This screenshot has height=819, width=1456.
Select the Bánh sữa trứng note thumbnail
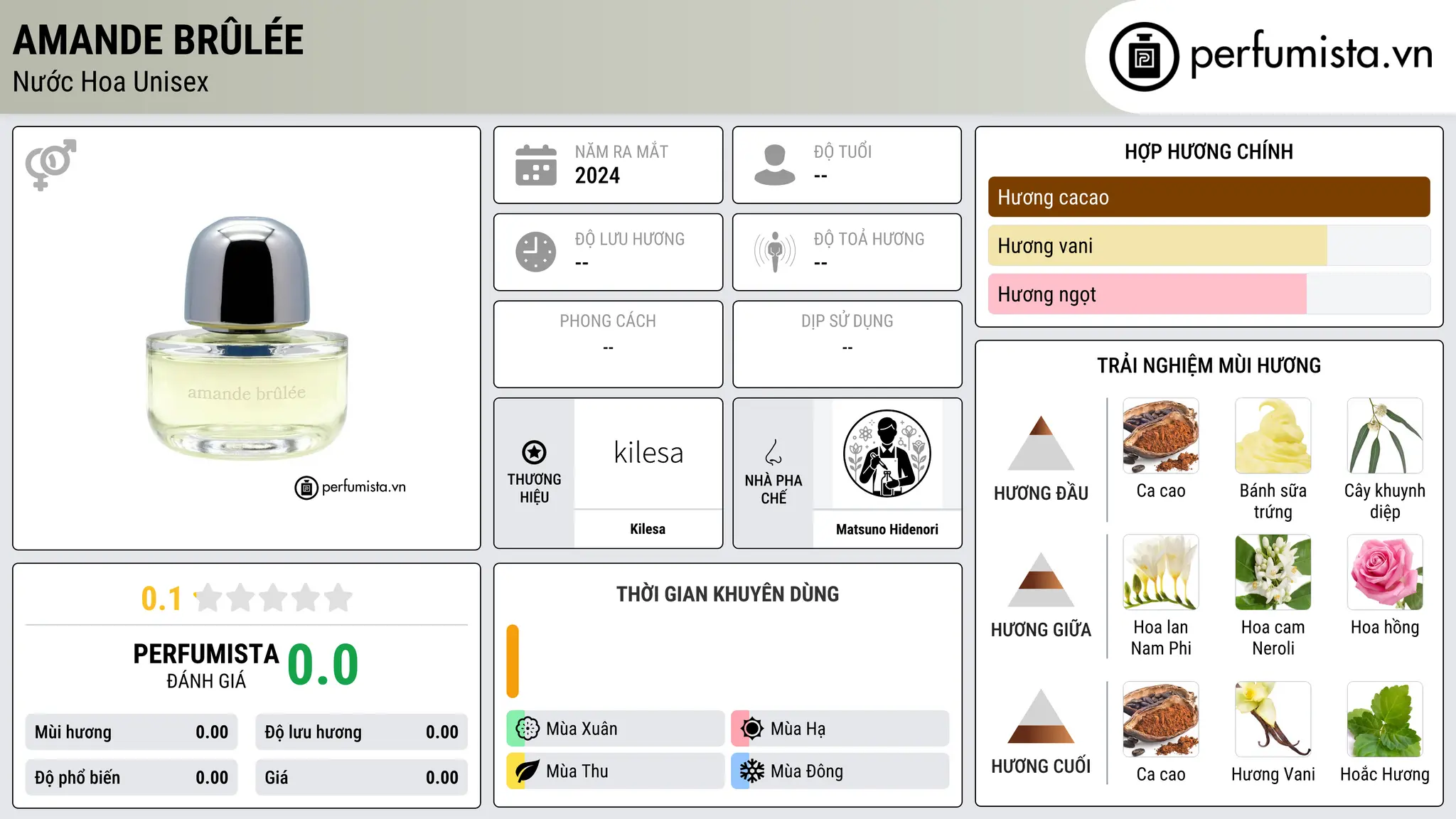pyautogui.click(x=1273, y=436)
